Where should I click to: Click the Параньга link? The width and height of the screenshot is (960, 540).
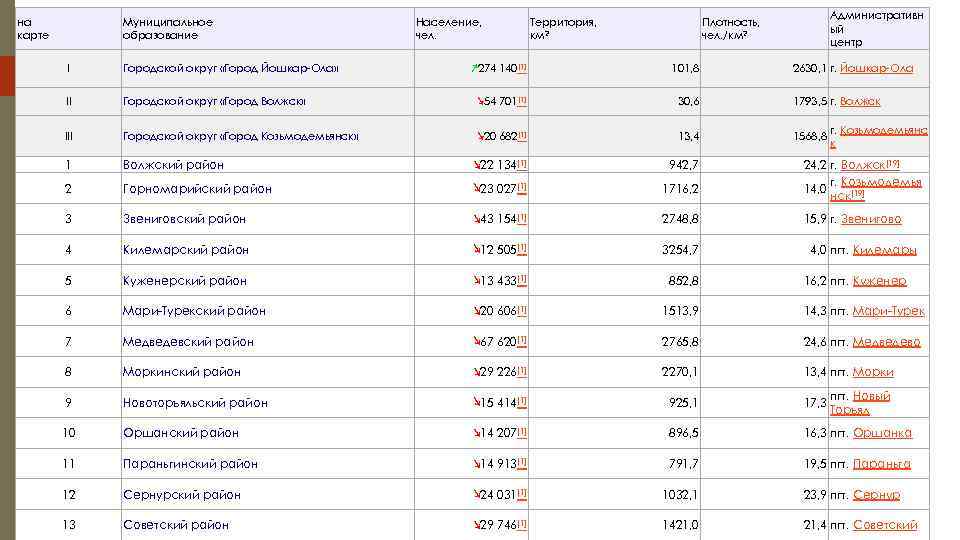(x=881, y=464)
